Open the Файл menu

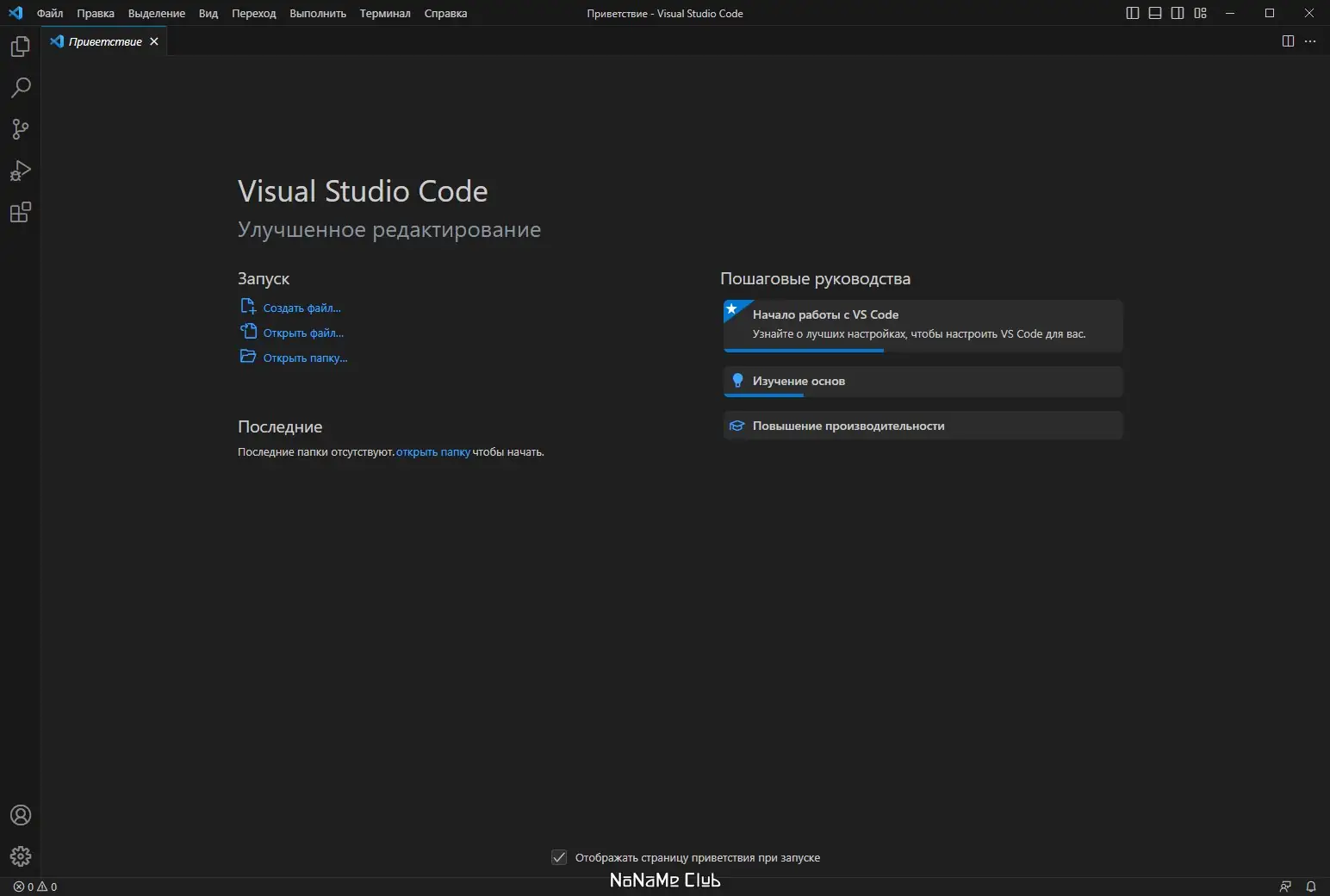[x=50, y=13]
